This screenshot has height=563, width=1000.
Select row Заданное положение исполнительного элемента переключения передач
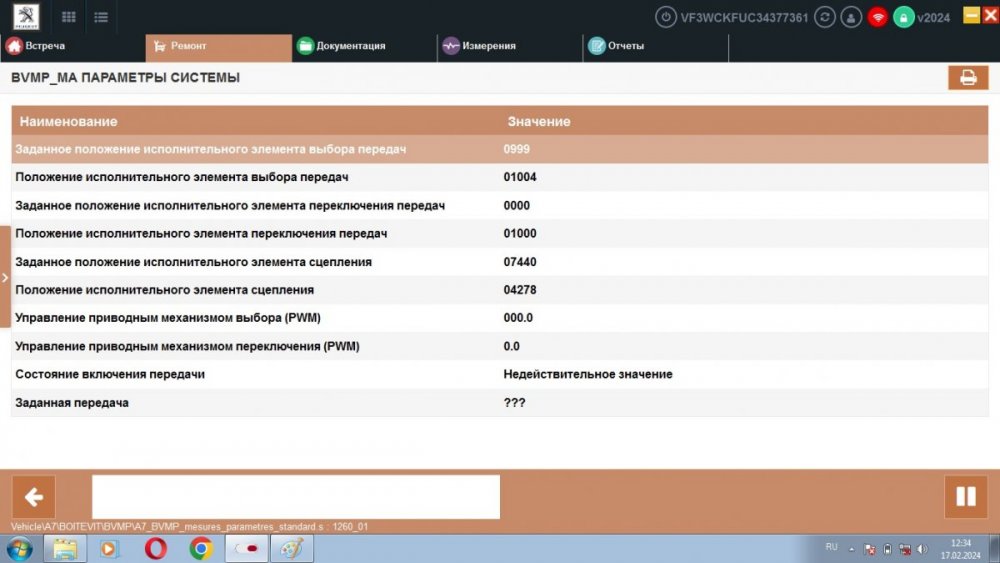[500, 205]
